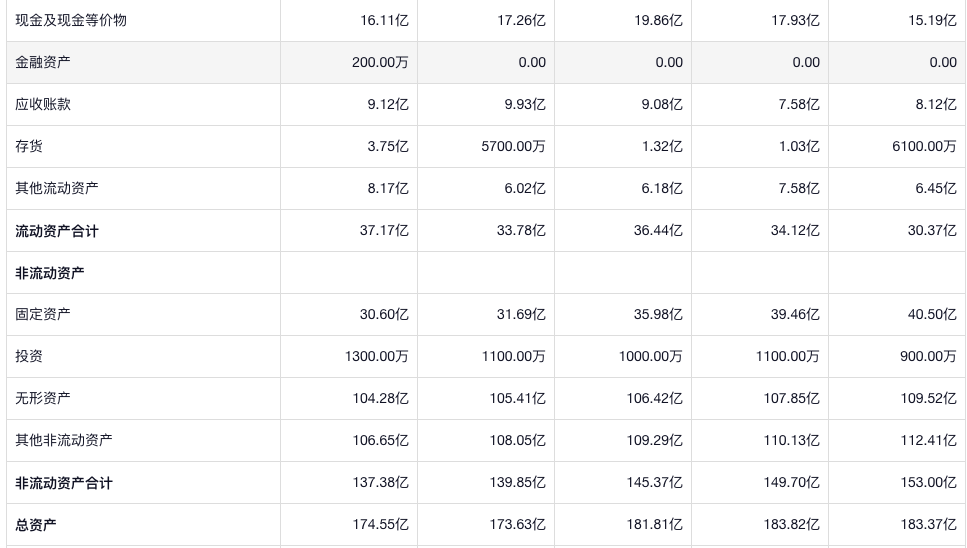The height and width of the screenshot is (548, 967).
Task: Click the 5700.00万 inventory cell
Action: point(513,146)
